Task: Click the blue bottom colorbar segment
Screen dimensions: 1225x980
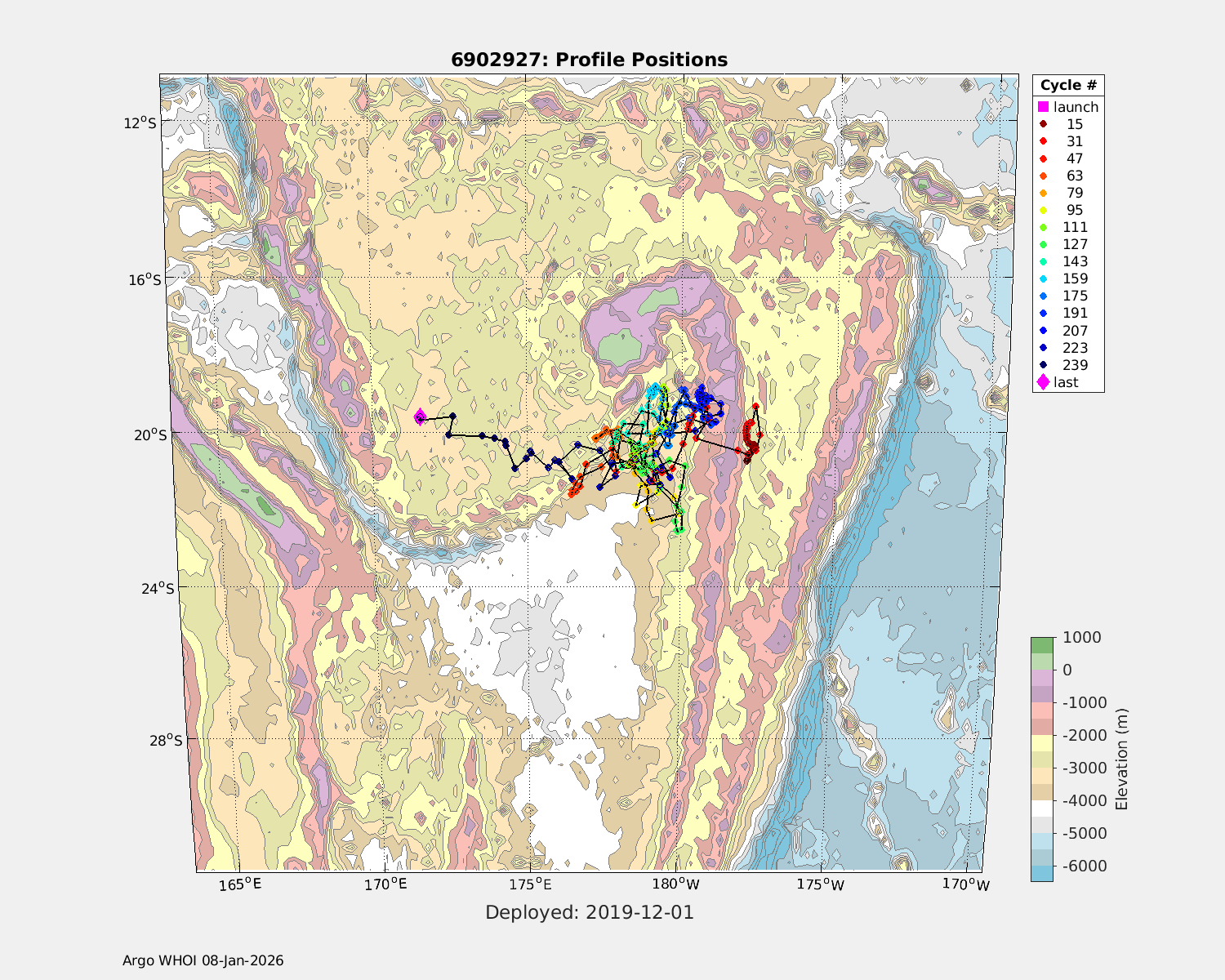Action: click(x=1041, y=873)
